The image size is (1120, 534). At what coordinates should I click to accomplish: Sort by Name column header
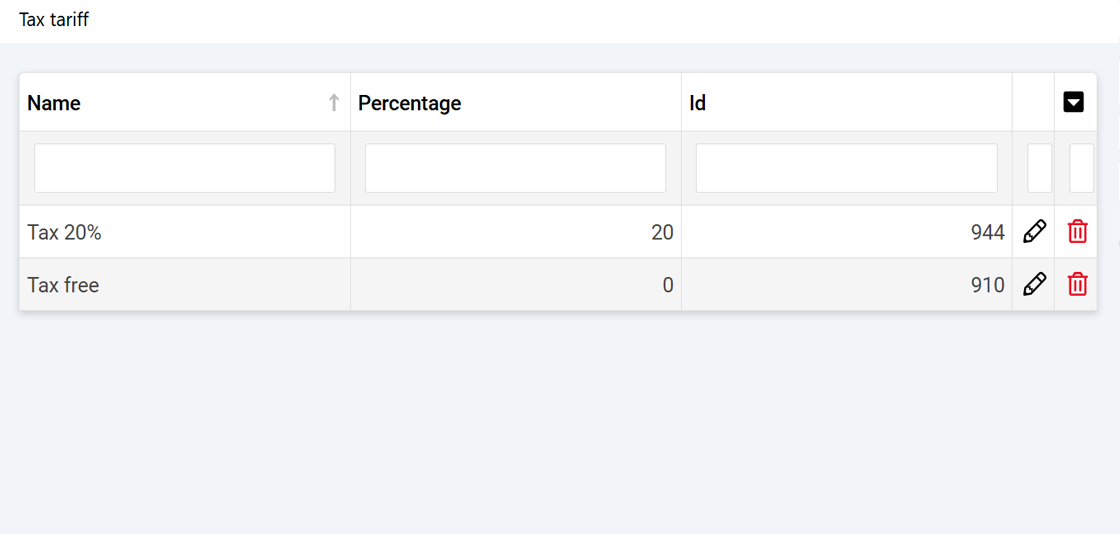(54, 103)
